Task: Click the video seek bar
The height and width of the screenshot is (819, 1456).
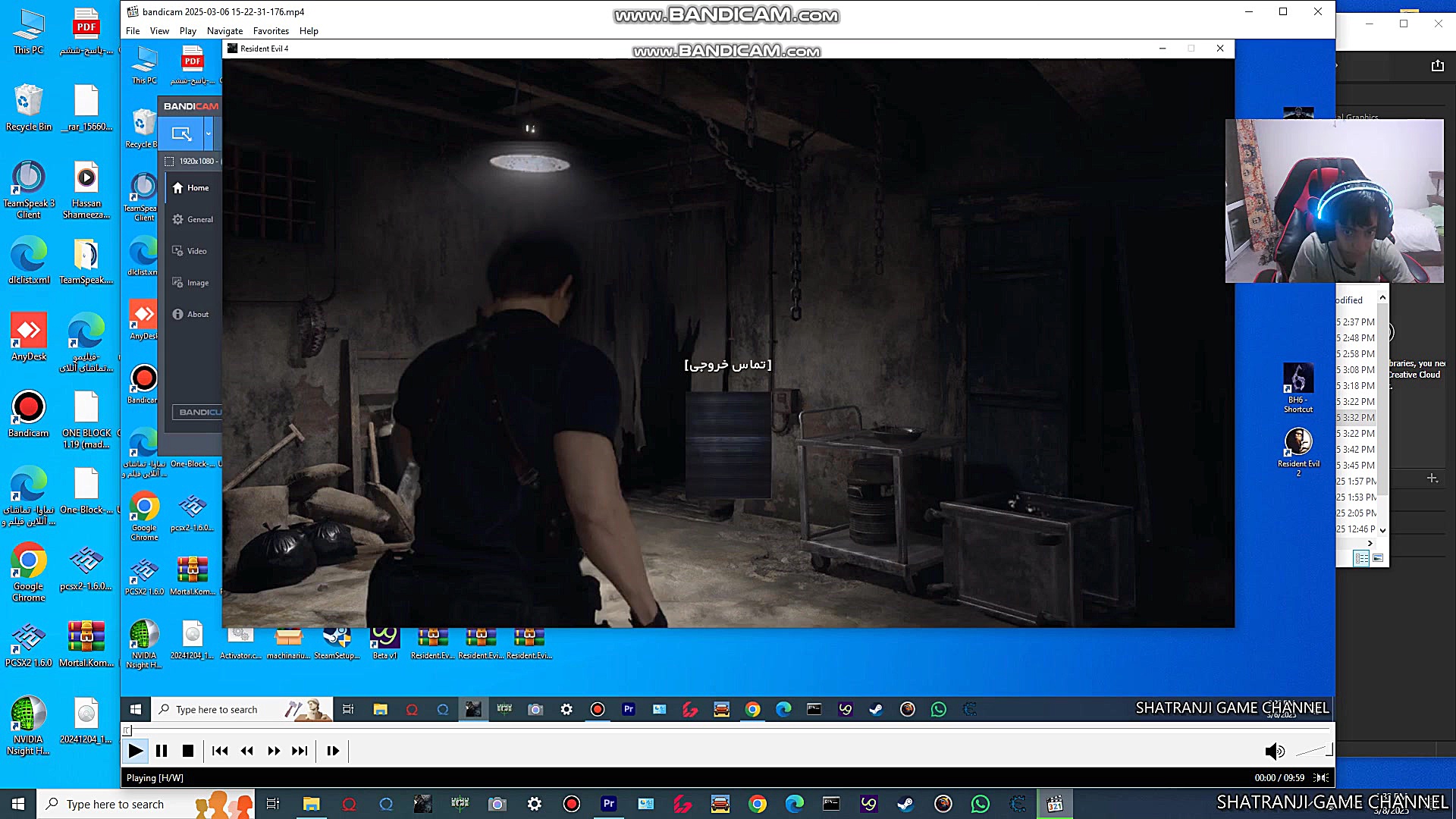Action: 728,730
